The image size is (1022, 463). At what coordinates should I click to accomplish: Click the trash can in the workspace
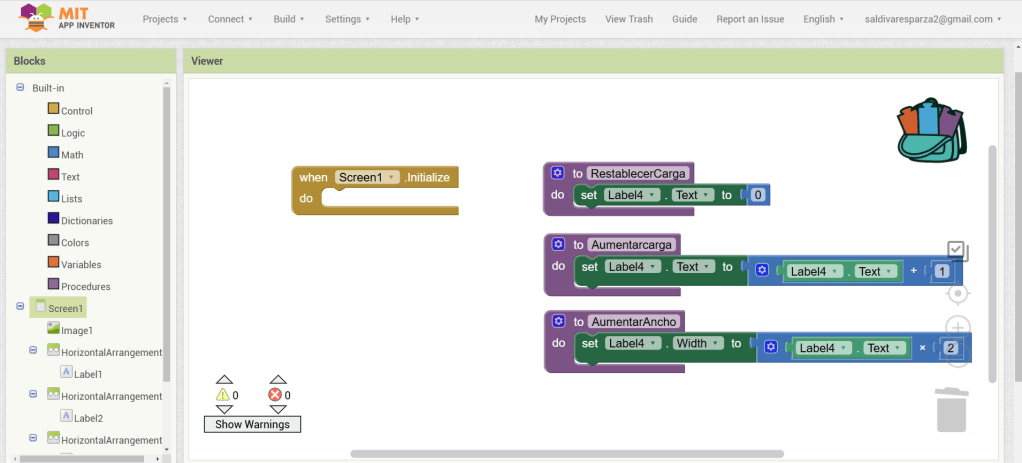(x=951, y=409)
